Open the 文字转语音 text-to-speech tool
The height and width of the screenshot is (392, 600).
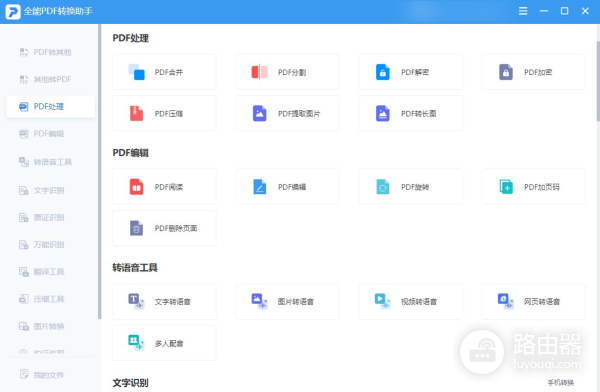click(164, 302)
